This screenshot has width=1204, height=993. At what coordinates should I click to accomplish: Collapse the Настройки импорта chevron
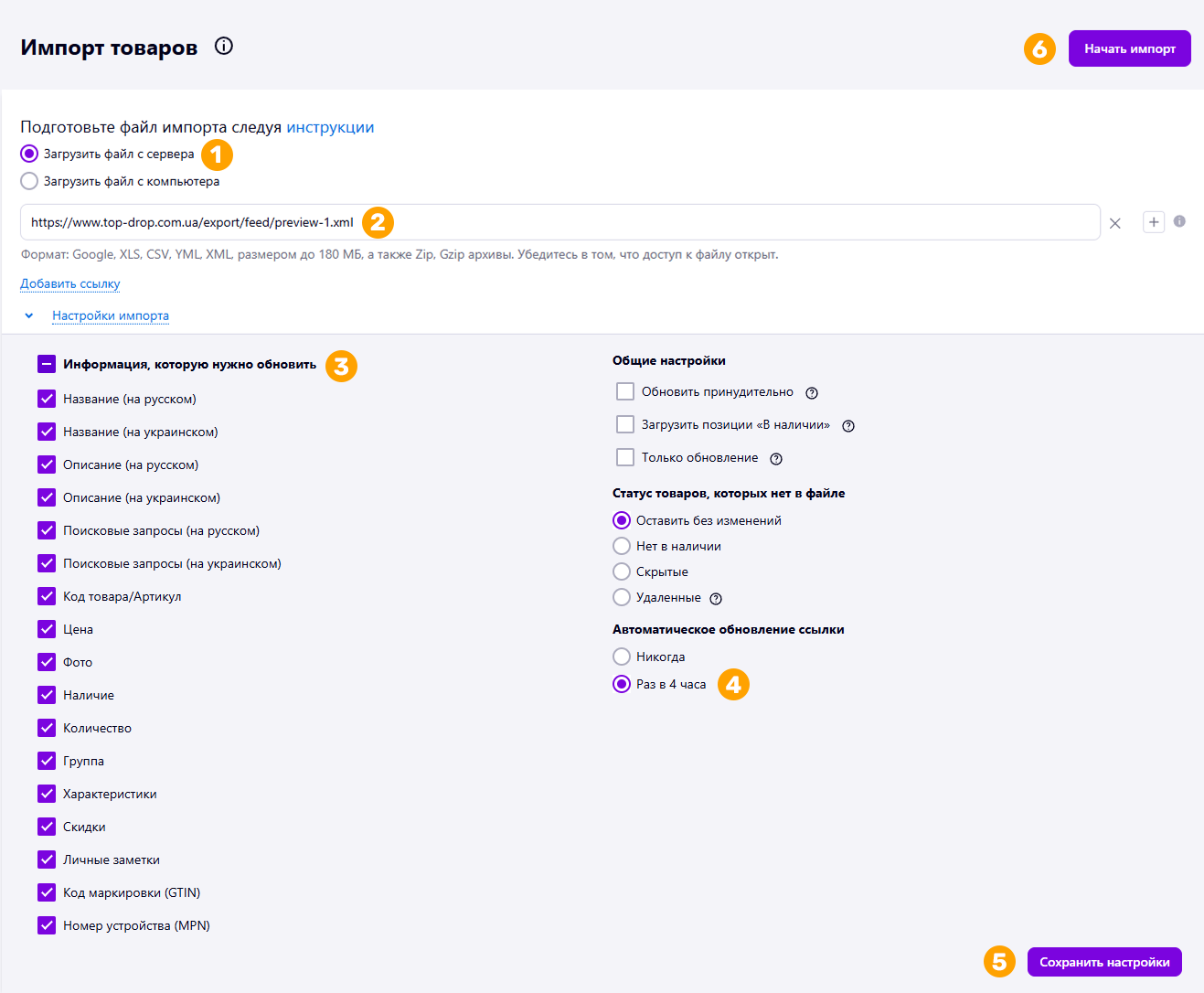(29, 315)
